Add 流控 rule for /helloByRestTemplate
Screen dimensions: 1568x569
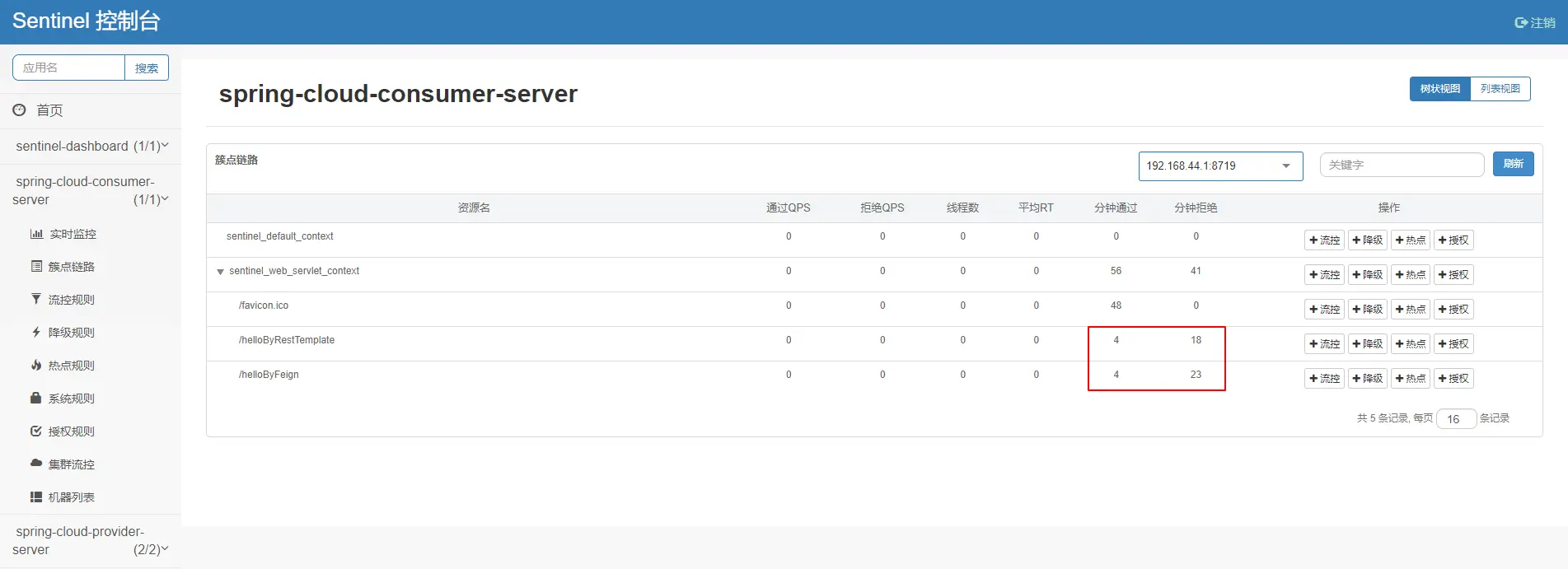(x=1324, y=344)
